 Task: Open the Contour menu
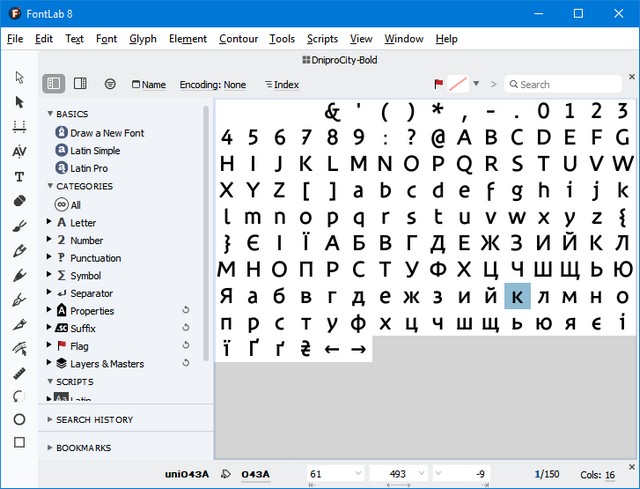[x=238, y=39]
